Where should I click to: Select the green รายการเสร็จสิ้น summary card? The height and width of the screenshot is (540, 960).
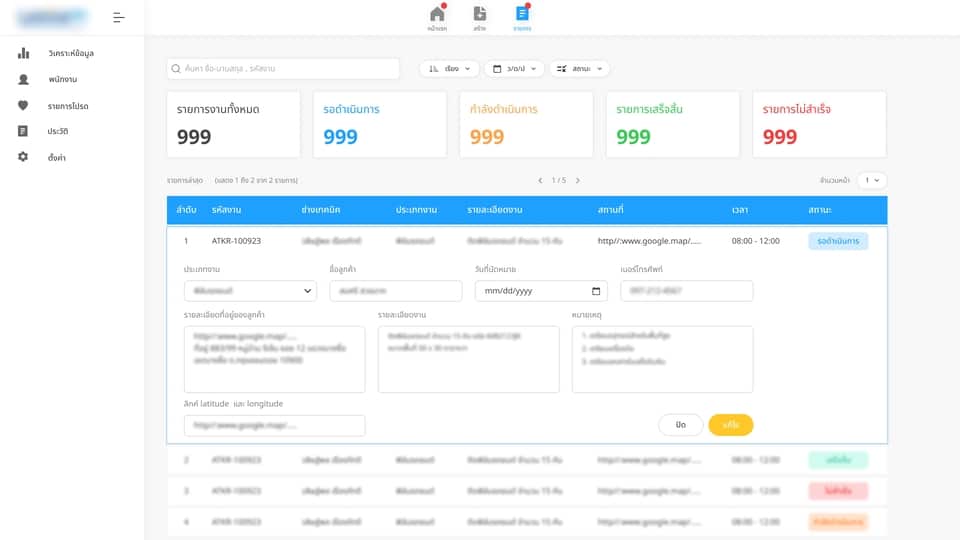[673, 124]
